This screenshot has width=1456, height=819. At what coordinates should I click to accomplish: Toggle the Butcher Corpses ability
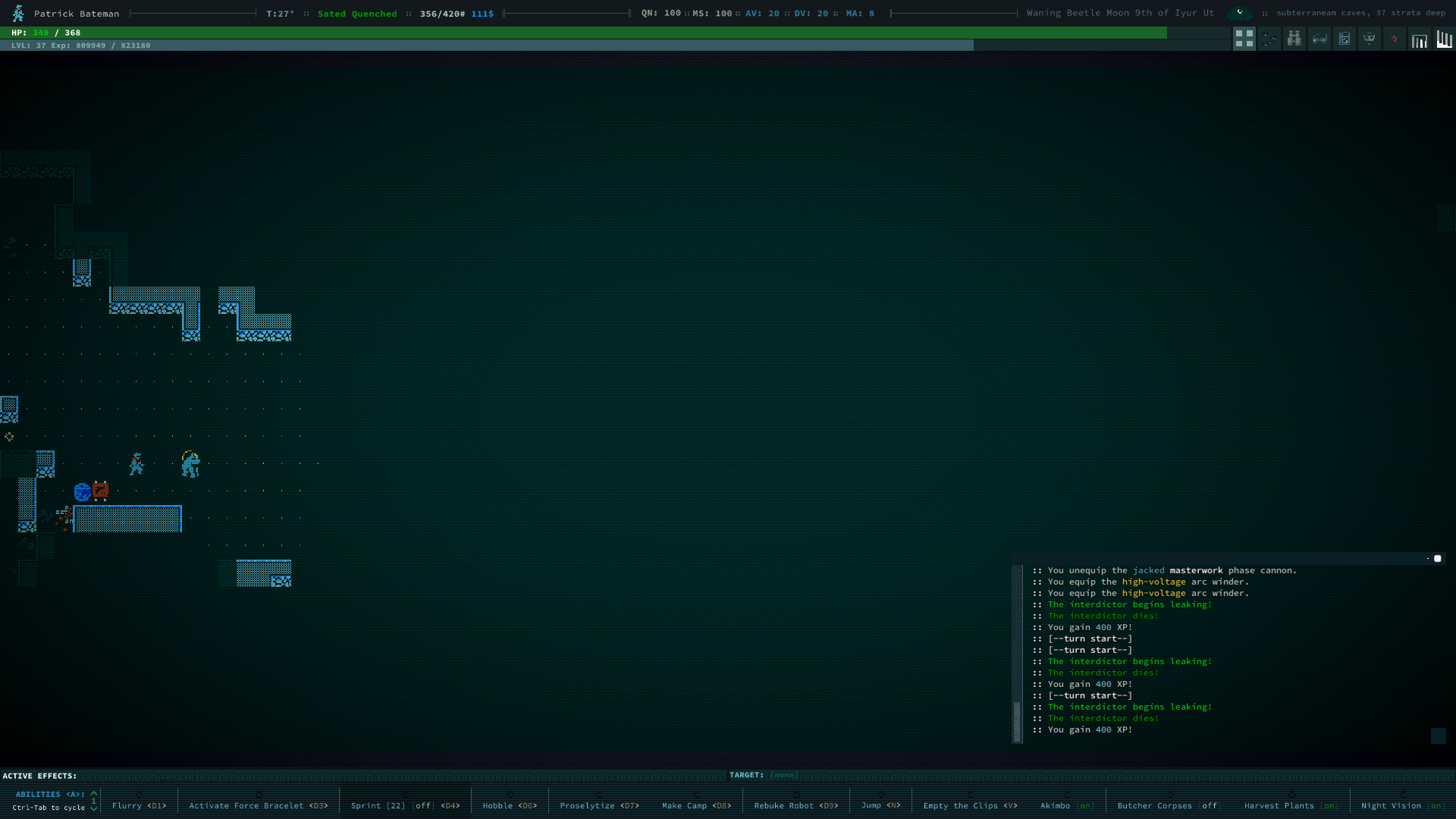pyautogui.click(x=1169, y=805)
